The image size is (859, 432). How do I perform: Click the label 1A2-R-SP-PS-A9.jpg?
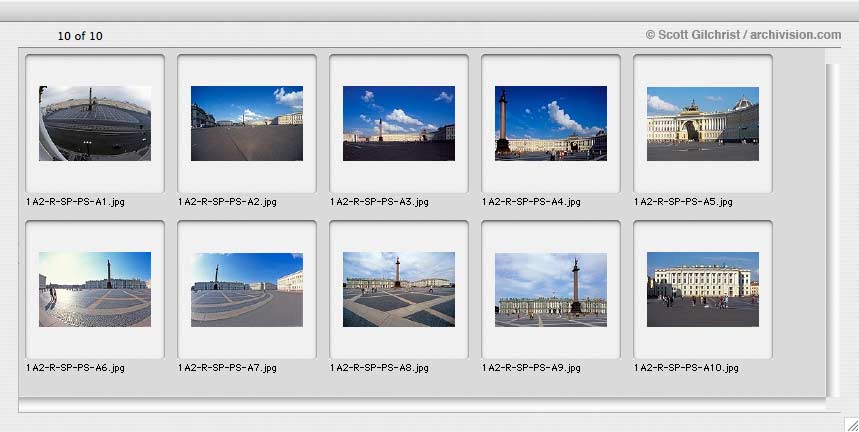(531, 368)
